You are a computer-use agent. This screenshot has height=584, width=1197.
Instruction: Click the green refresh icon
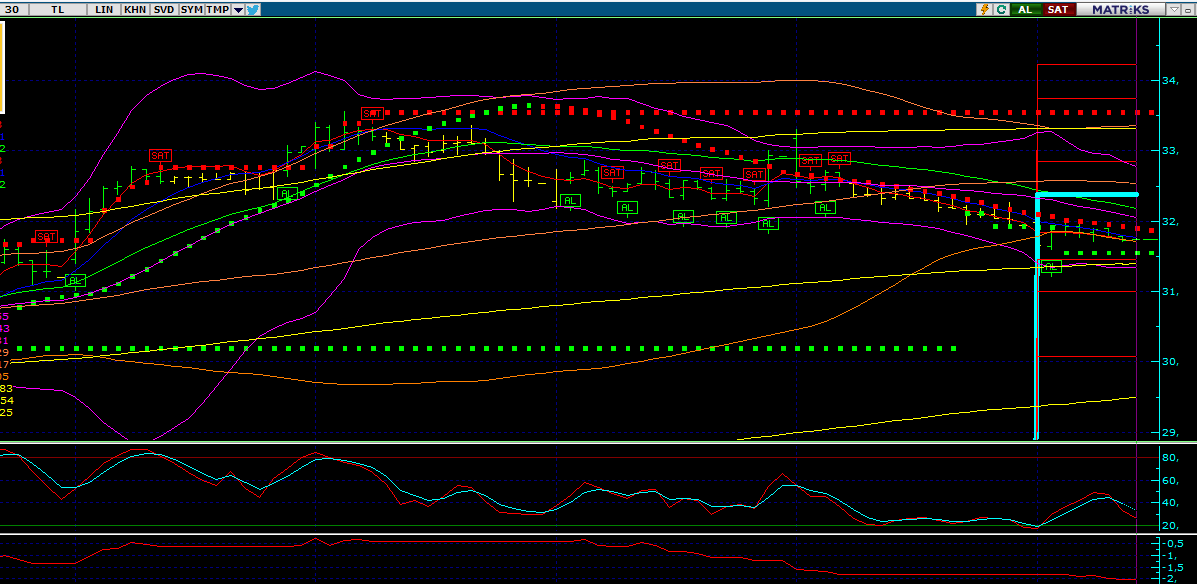(x=1000, y=9)
